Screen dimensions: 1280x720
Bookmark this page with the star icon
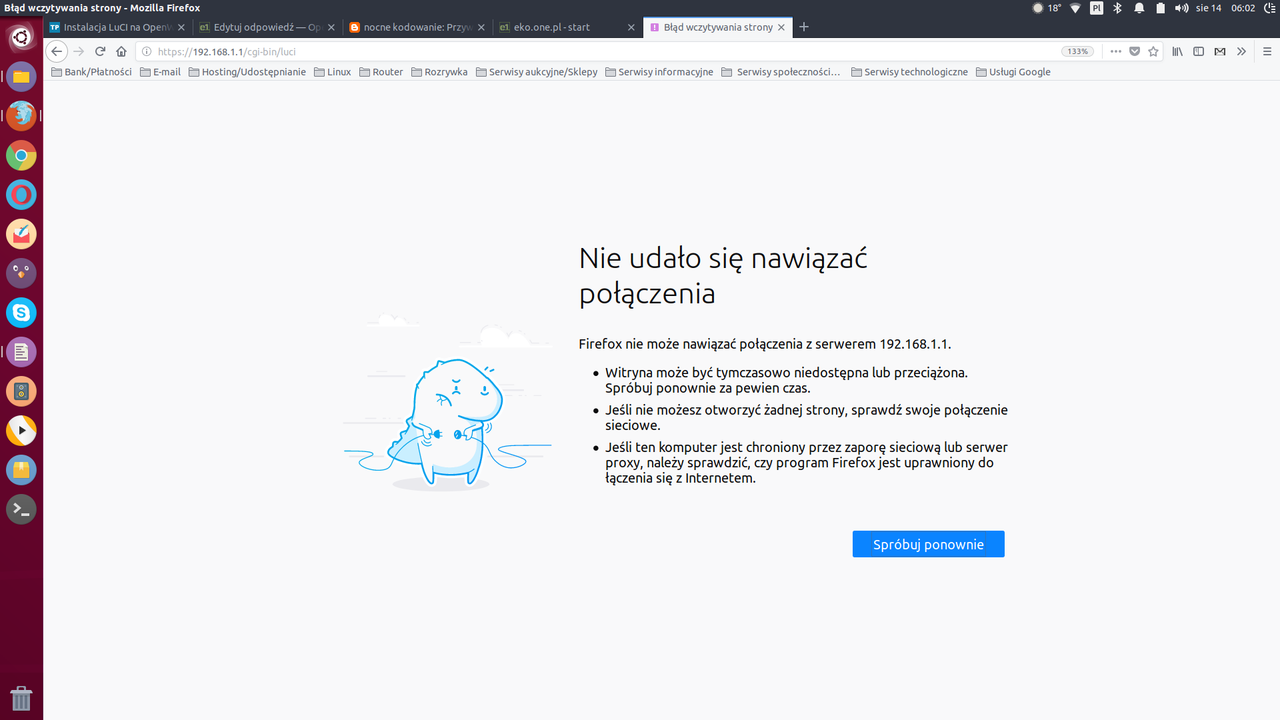pyautogui.click(x=1154, y=51)
